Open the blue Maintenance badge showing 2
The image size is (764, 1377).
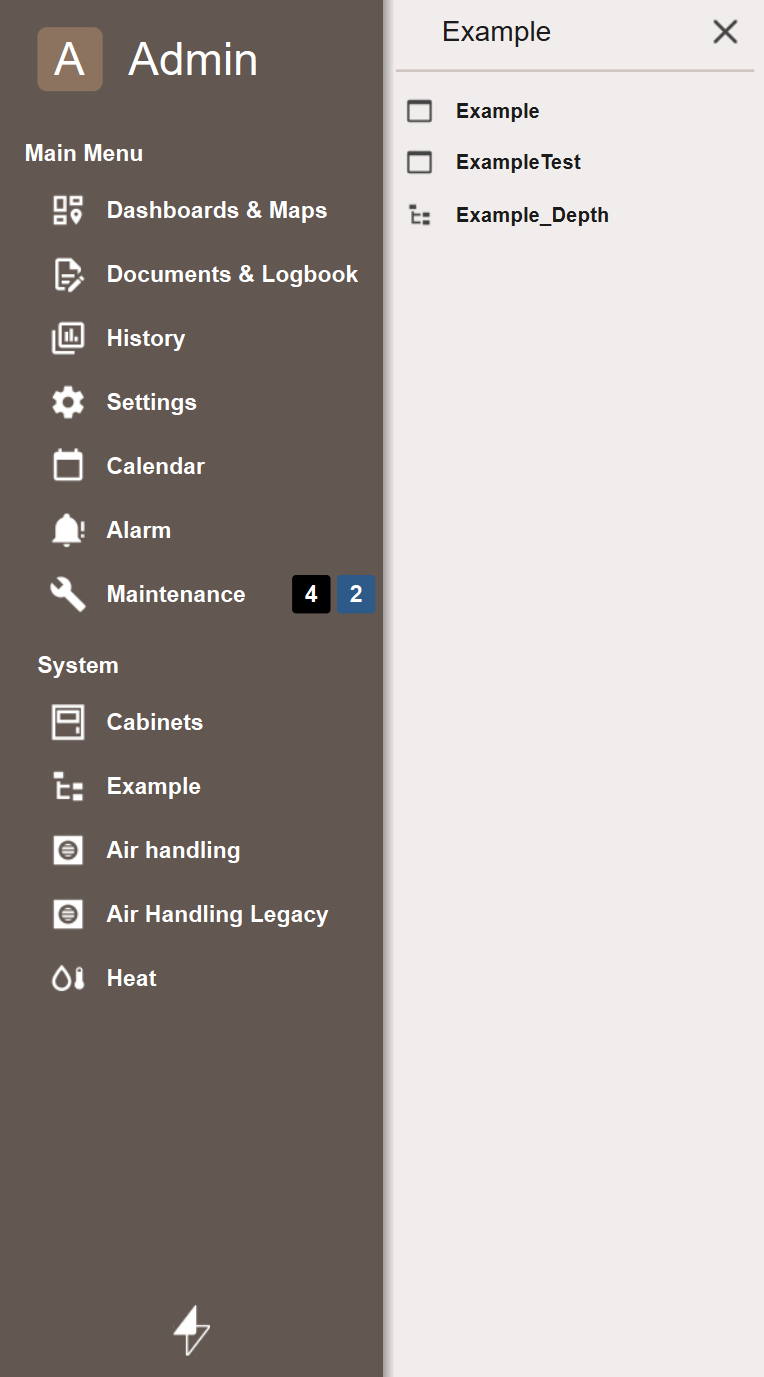tap(356, 594)
